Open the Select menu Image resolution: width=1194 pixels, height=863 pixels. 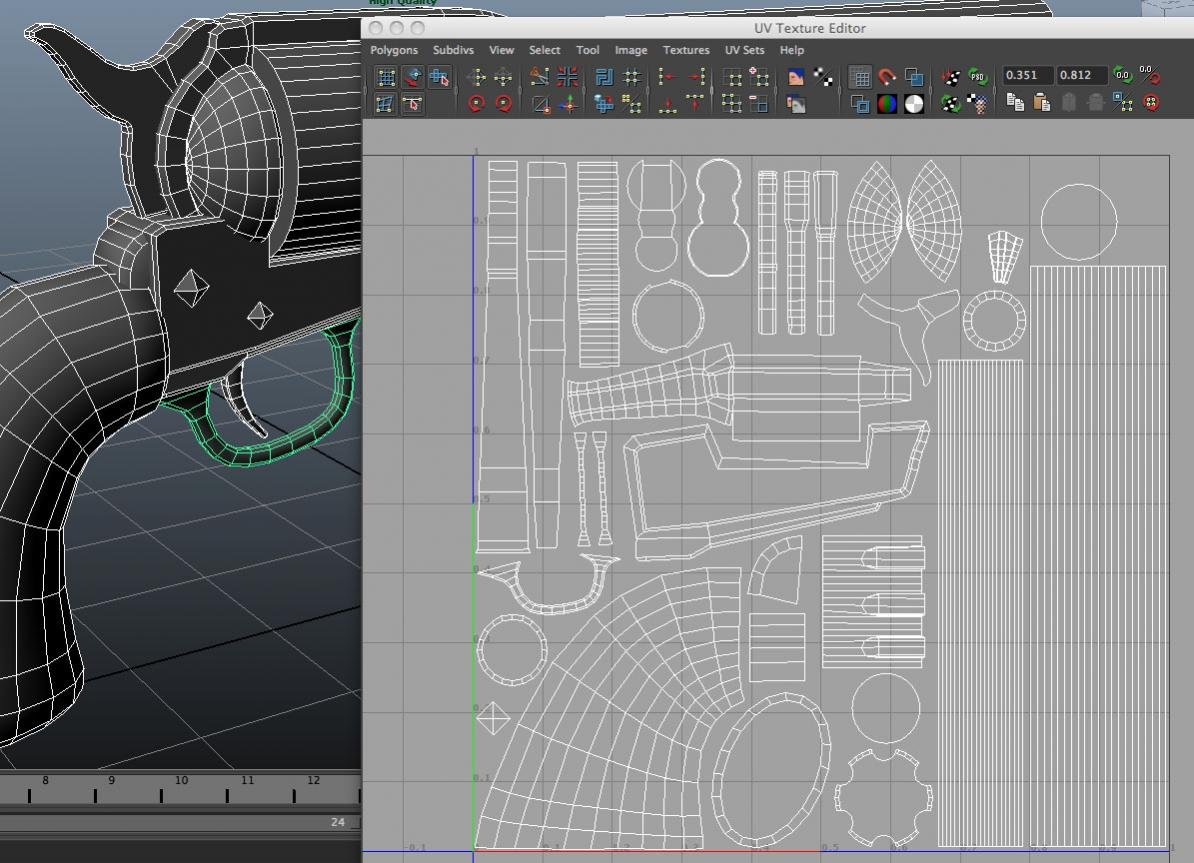pyautogui.click(x=544, y=50)
